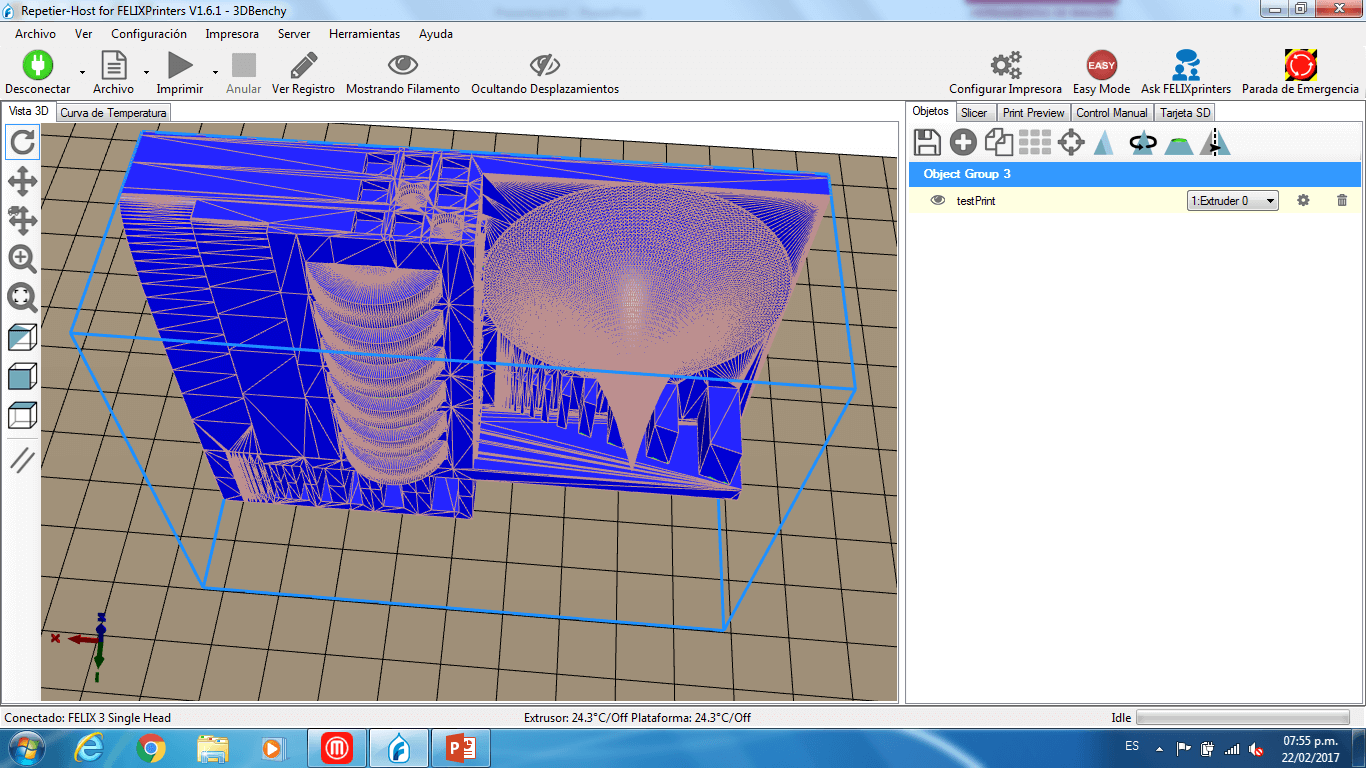Open the Archivo load file button
The image size is (1366, 768).
(113, 66)
